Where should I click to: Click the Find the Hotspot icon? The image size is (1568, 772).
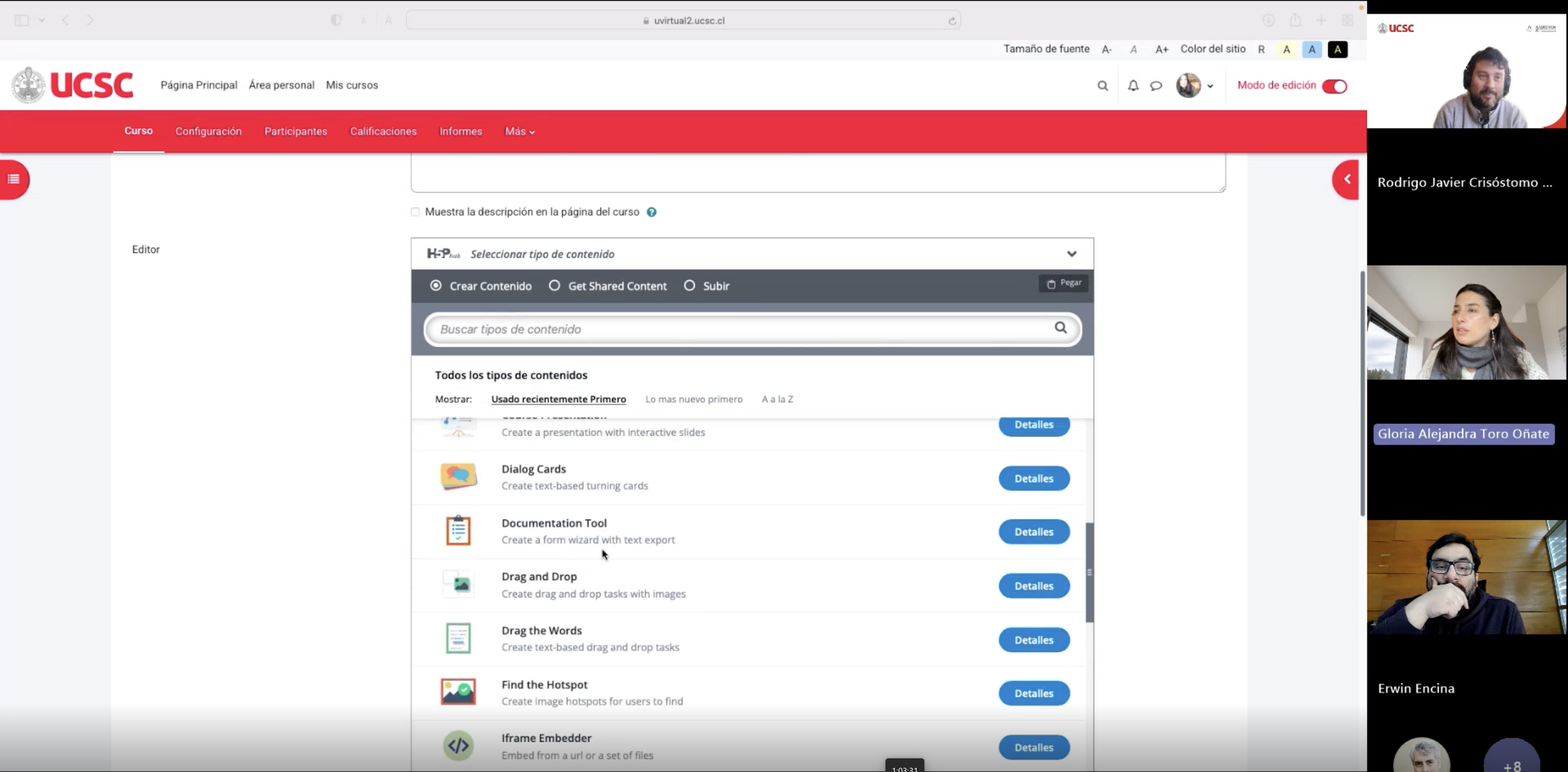click(x=458, y=692)
